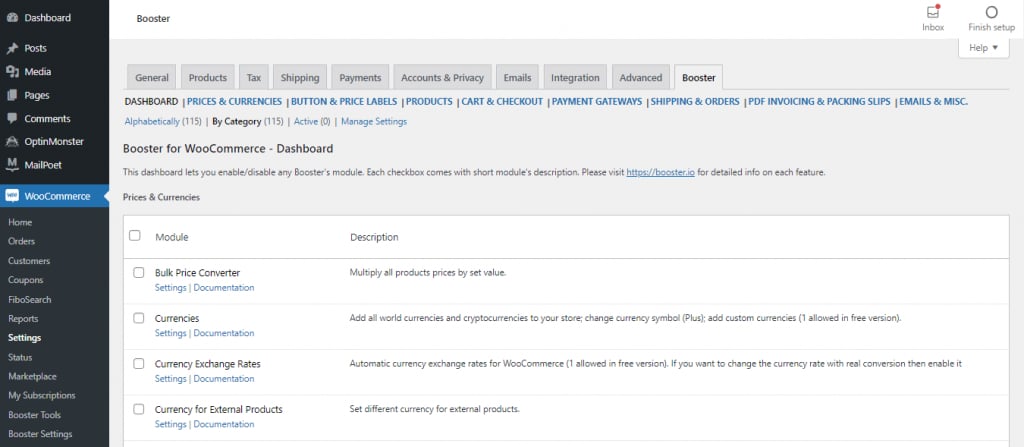Open the booster.io link
The width and height of the screenshot is (1024, 447).
pyautogui.click(x=660, y=173)
